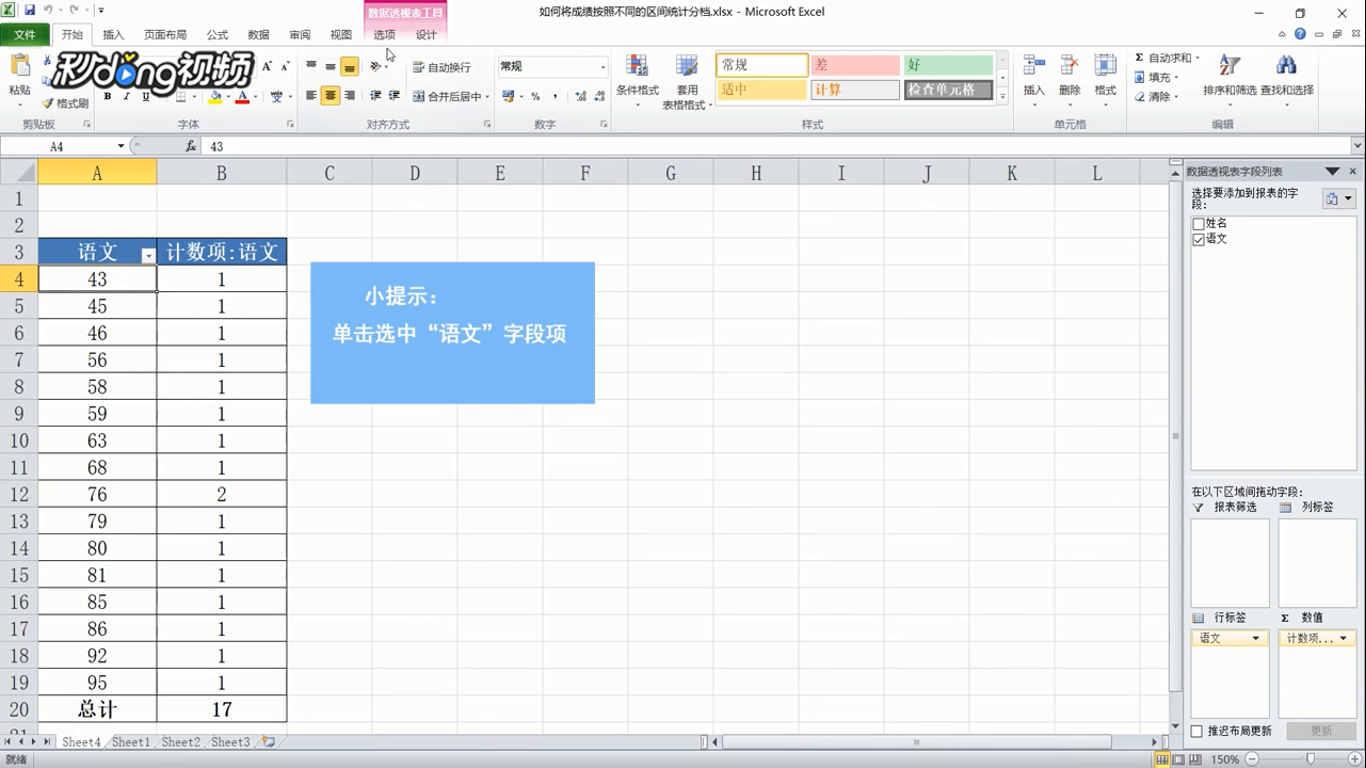Screen dimensions: 1366x768
Task: Uncheck the 语文 field checkbox
Action: [1199, 240]
